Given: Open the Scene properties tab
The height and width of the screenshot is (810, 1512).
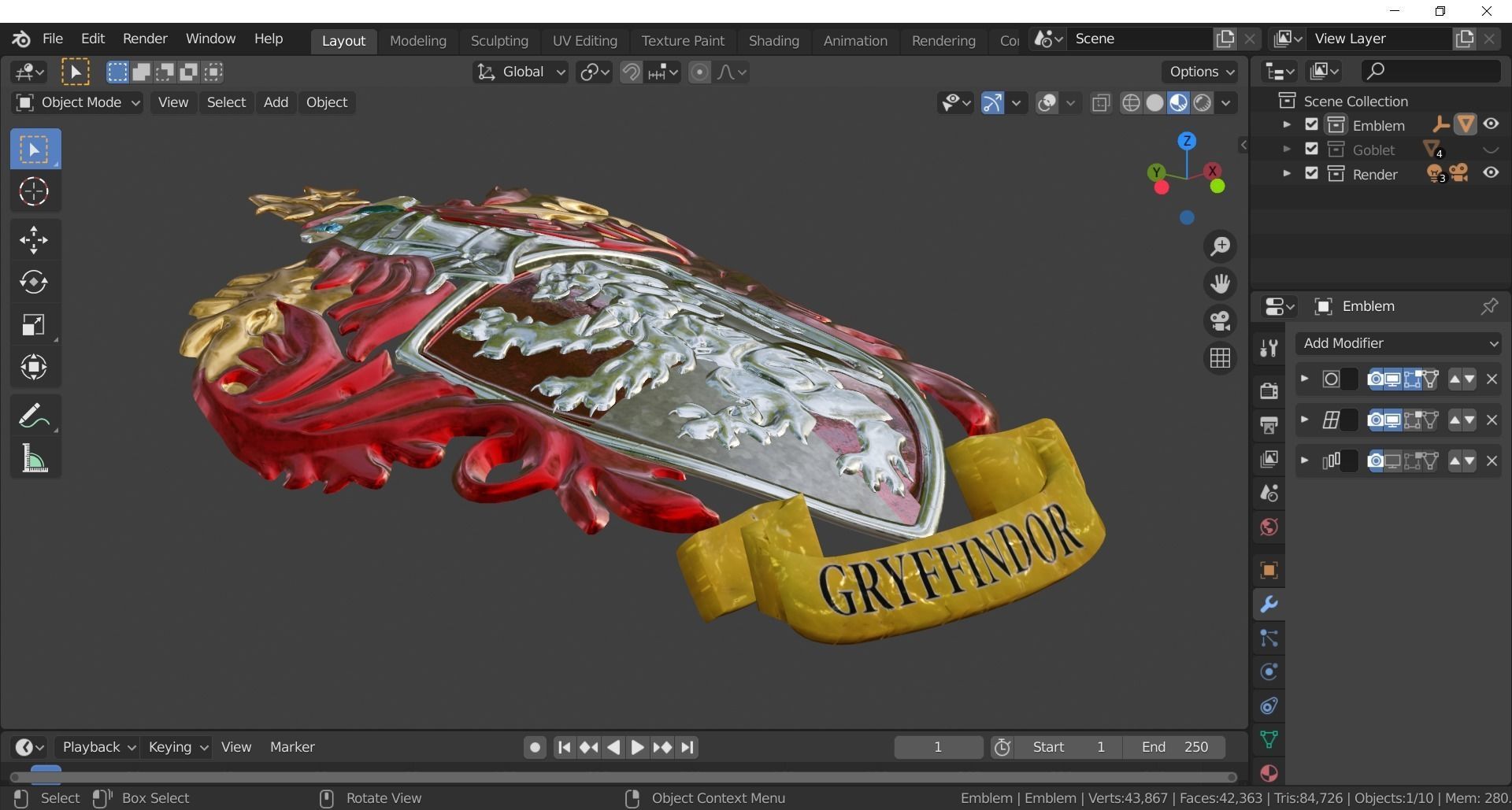Looking at the screenshot, I should pos(1269,493).
